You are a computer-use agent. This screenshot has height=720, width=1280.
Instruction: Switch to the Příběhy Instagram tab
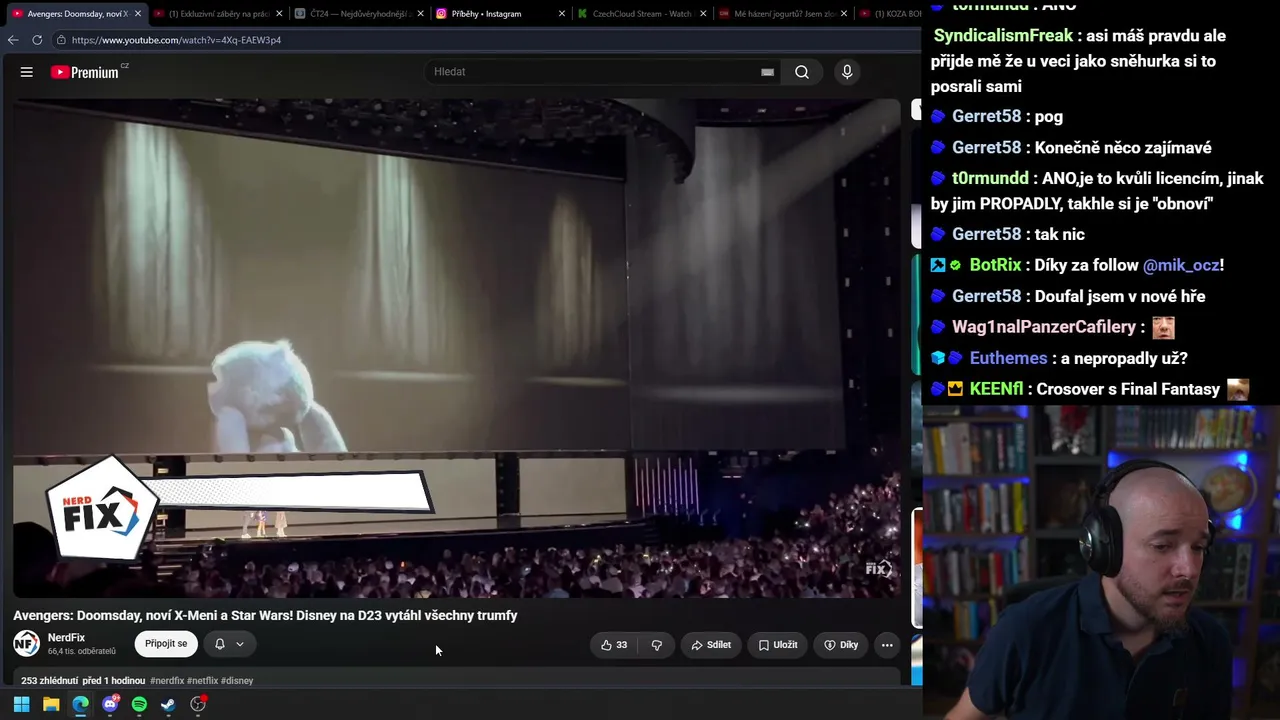[500, 14]
